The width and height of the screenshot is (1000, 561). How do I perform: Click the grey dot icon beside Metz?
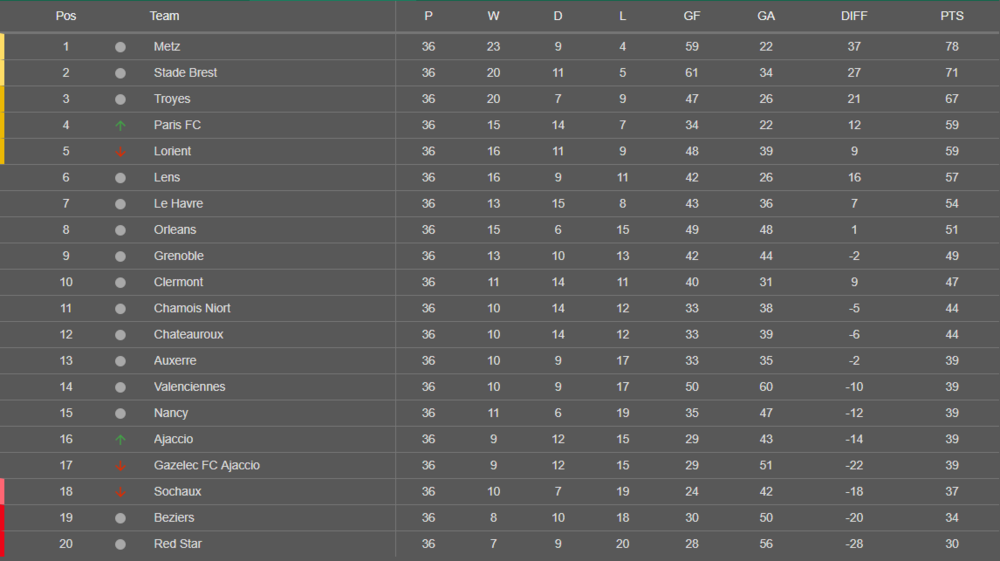point(120,47)
